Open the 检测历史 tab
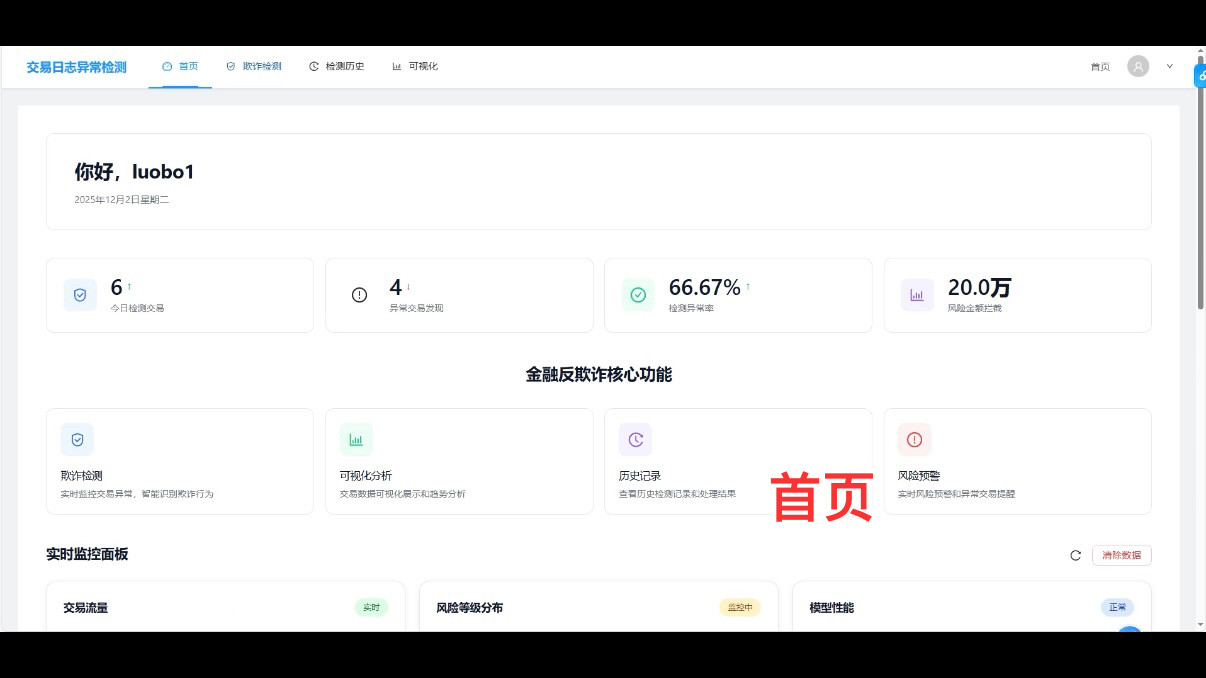1206x678 pixels. point(336,67)
